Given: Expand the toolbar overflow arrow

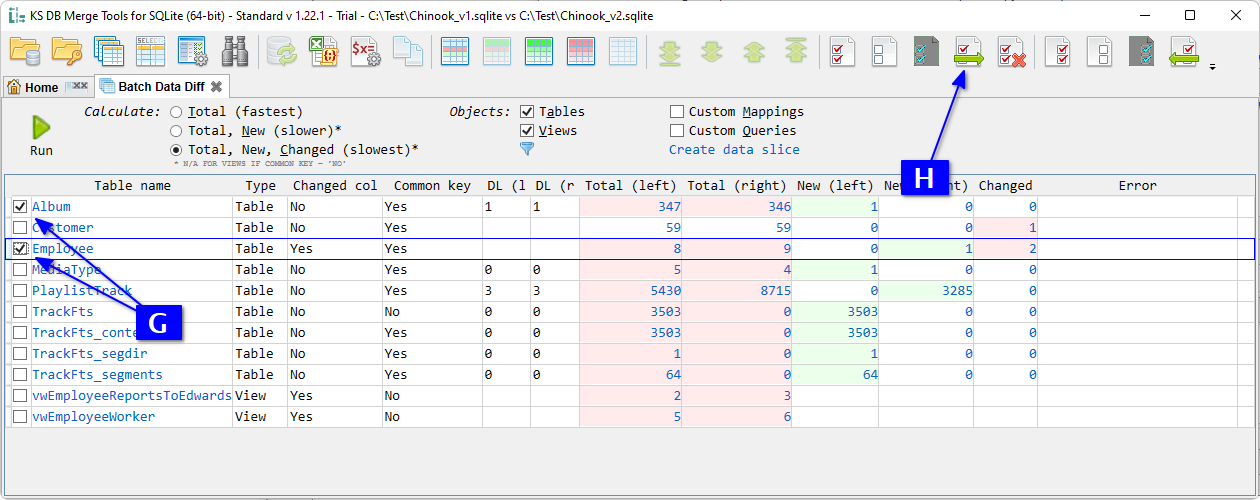Looking at the screenshot, I should point(1213,68).
